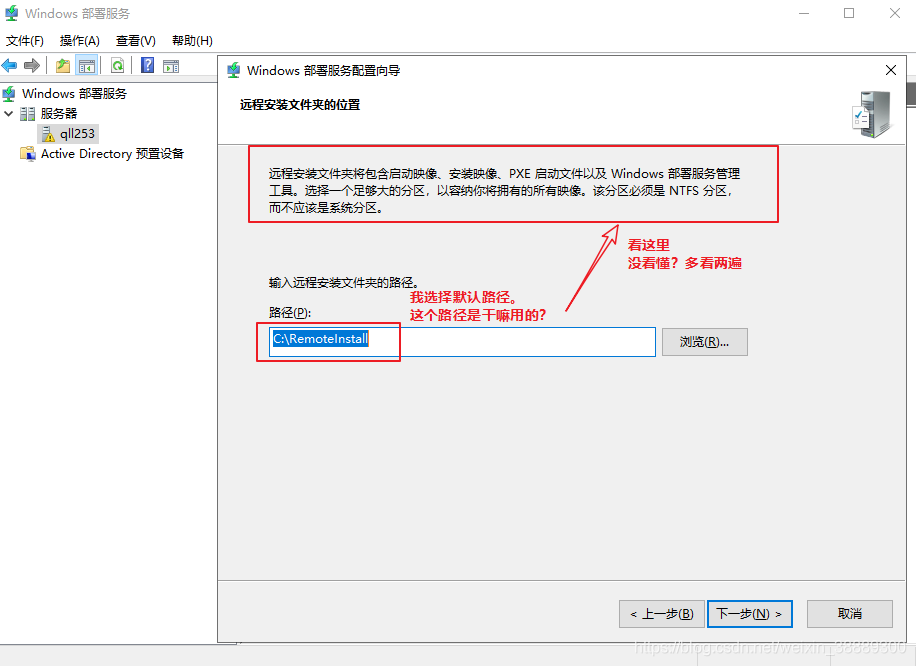Select the qll253 server warning icon
Viewport: 916px width, 666px height.
point(47,134)
